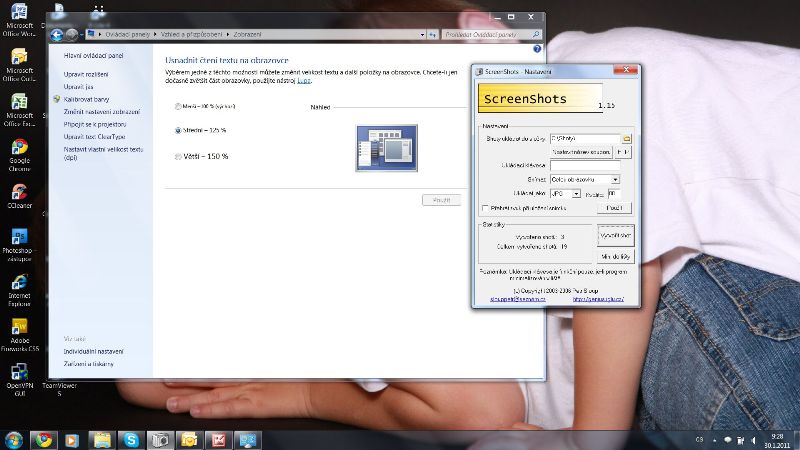Open the network icon in system tray
The height and width of the screenshot is (450, 800).
(x=740, y=440)
